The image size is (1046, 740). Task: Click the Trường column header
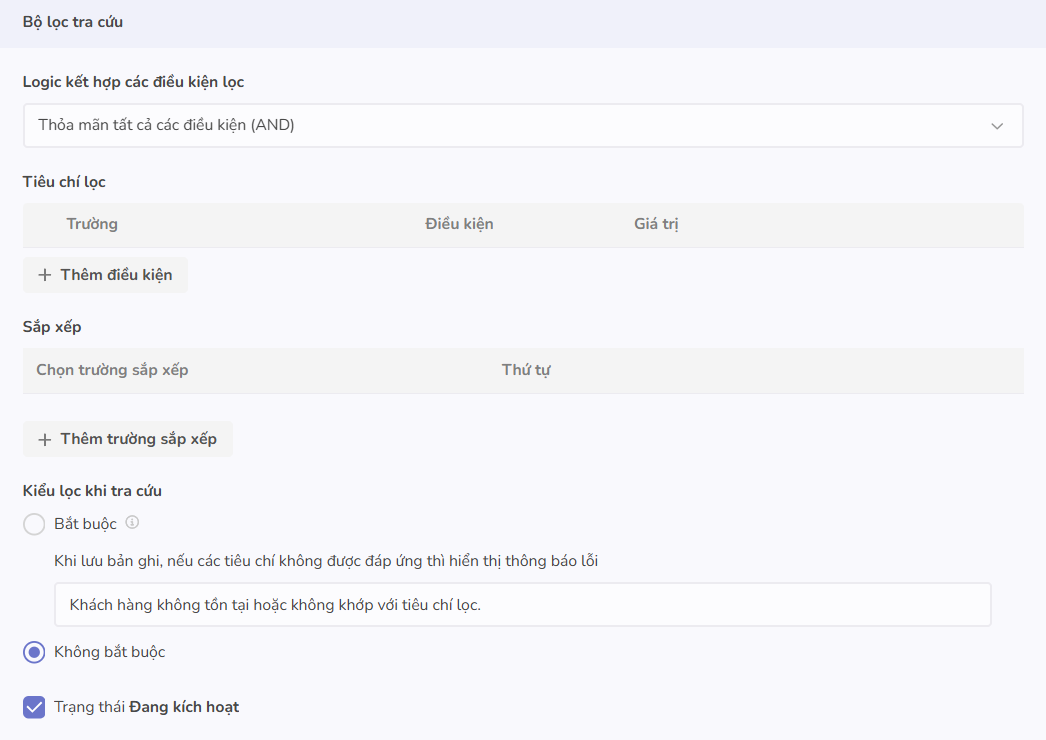[x=92, y=224]
